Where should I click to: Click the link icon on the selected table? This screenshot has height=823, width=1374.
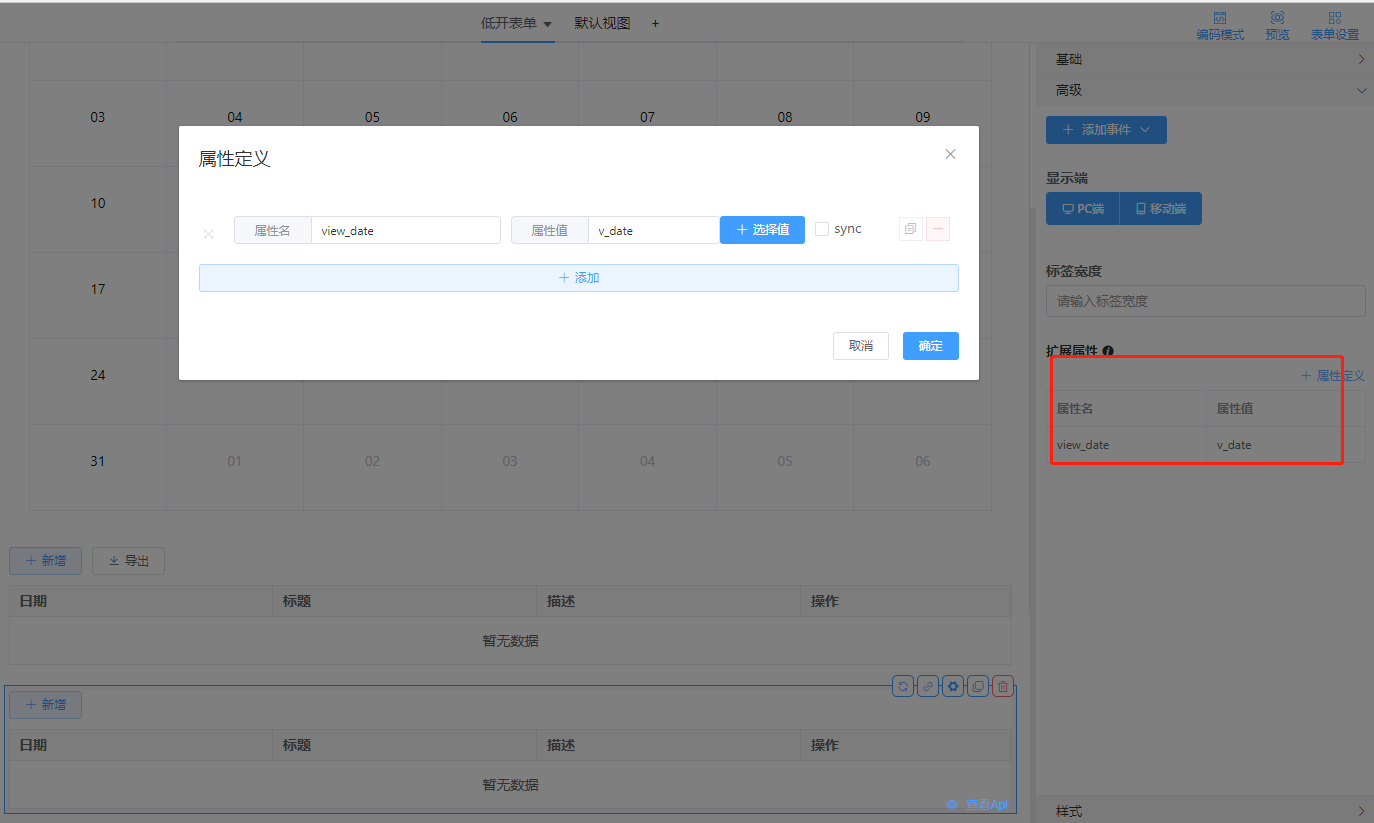point(928,686)
